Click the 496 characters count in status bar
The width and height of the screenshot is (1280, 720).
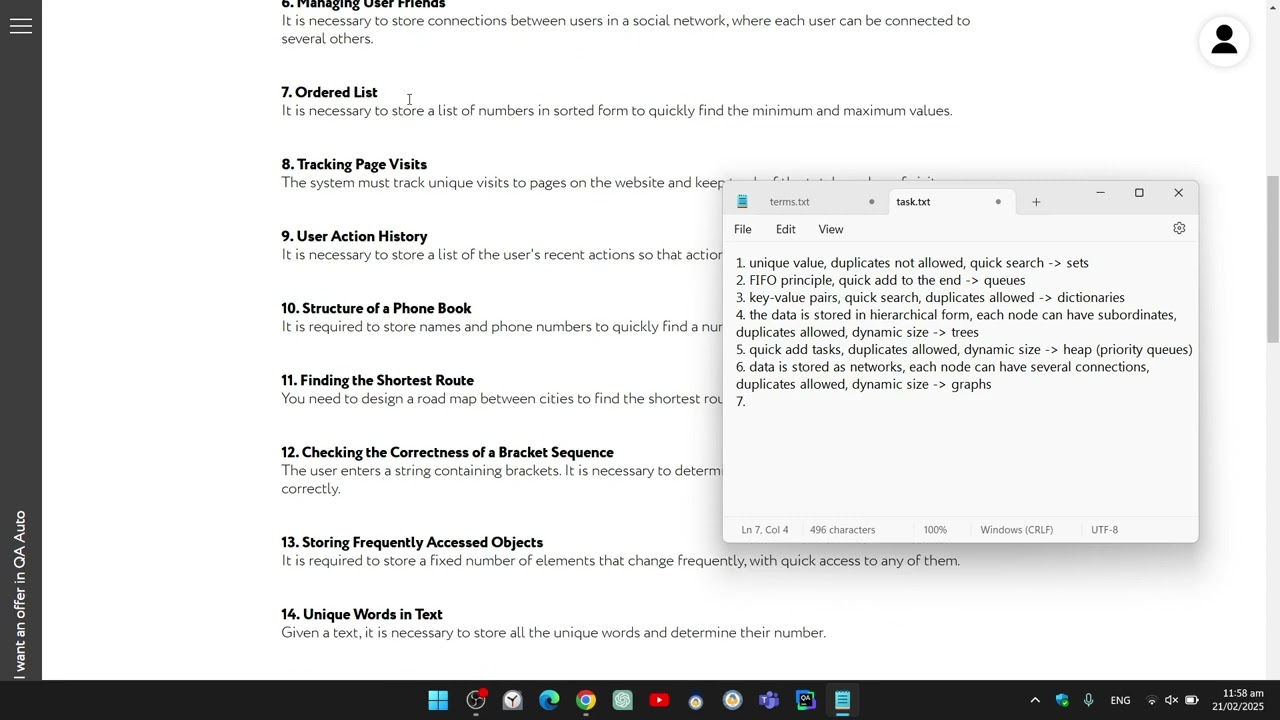click(x=842, y=530)
